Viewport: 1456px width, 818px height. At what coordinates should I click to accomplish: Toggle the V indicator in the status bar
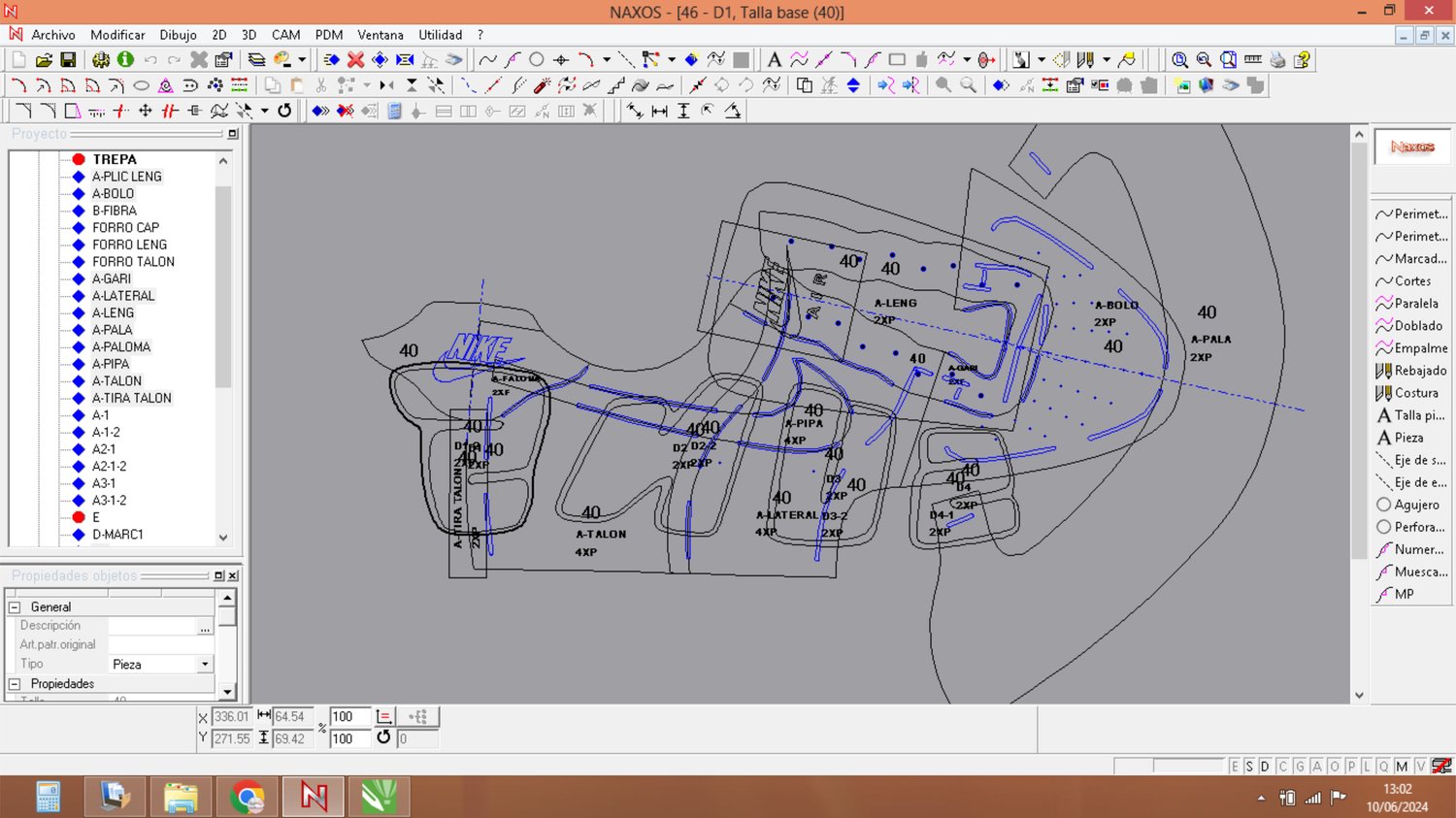(x=1420, y=767)
